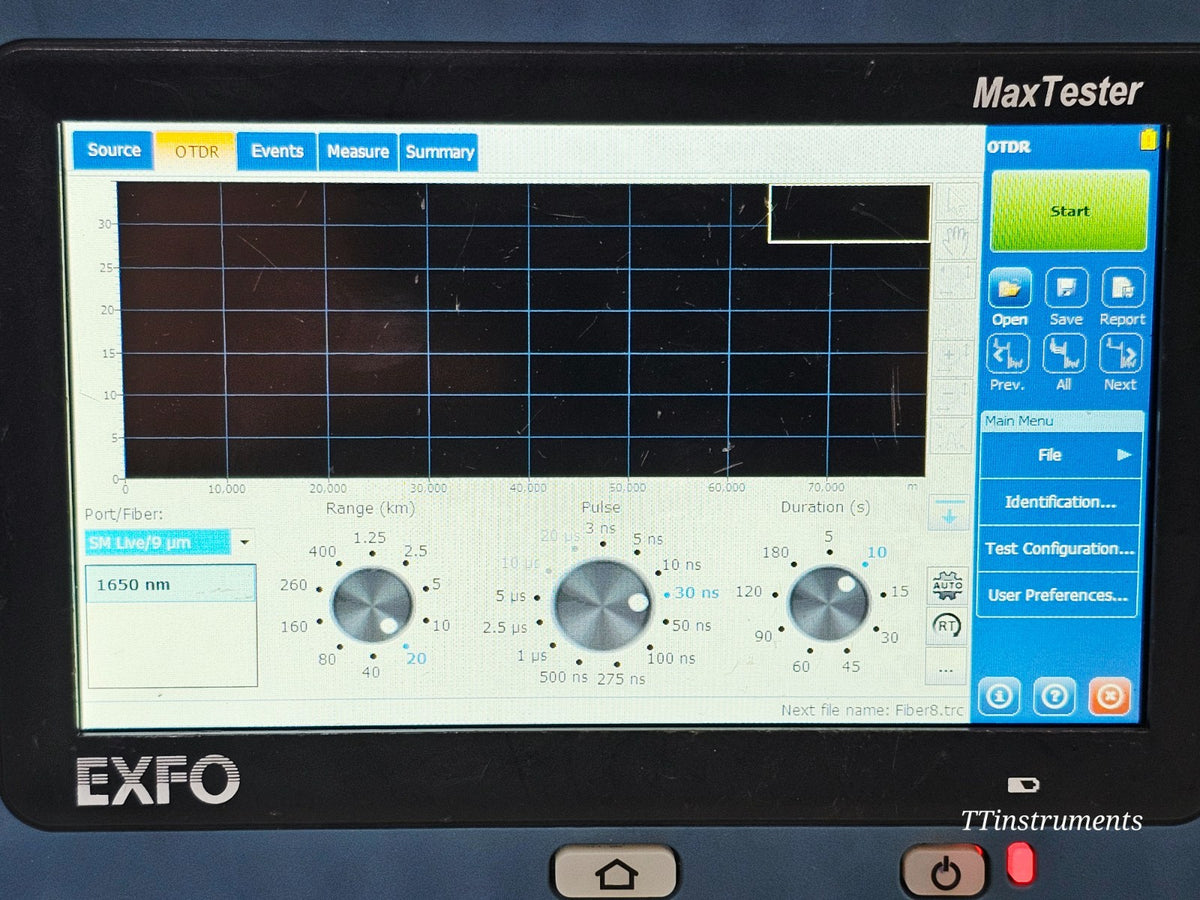Select the 1650 nm wavelength
Viewport: 1200px width, 900px height.
click(x=171, y=584)
